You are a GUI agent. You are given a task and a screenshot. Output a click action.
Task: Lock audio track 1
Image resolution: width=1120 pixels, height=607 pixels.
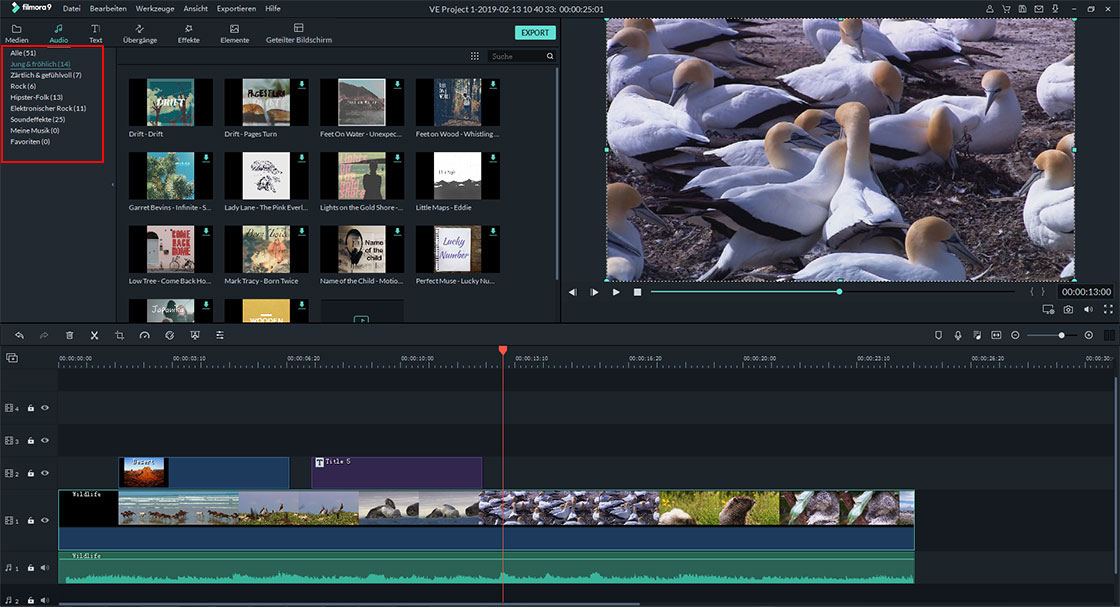pyautogui.click(x=31, y=568)
